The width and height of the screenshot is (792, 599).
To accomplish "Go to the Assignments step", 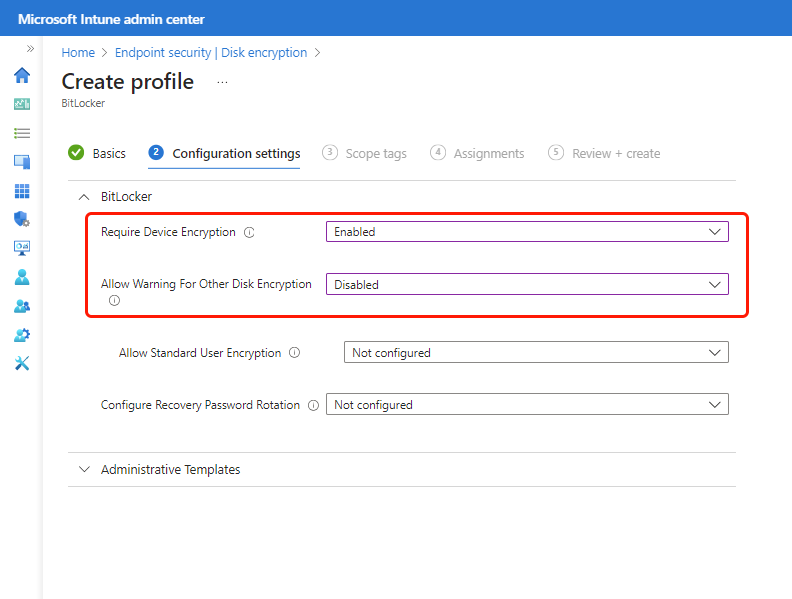I will (x=477, y=153).
